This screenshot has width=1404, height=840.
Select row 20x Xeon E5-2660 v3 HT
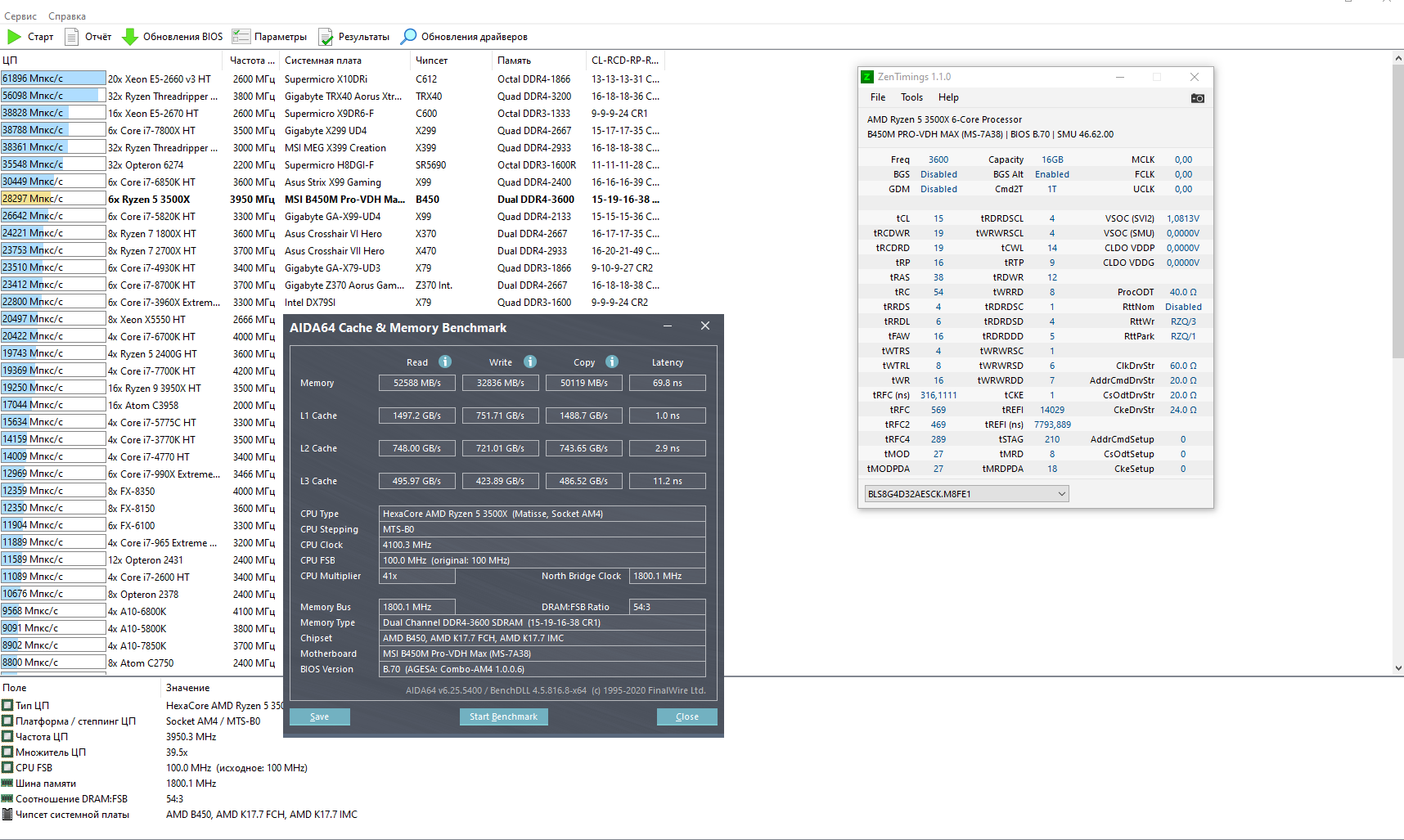coord(331,79)
